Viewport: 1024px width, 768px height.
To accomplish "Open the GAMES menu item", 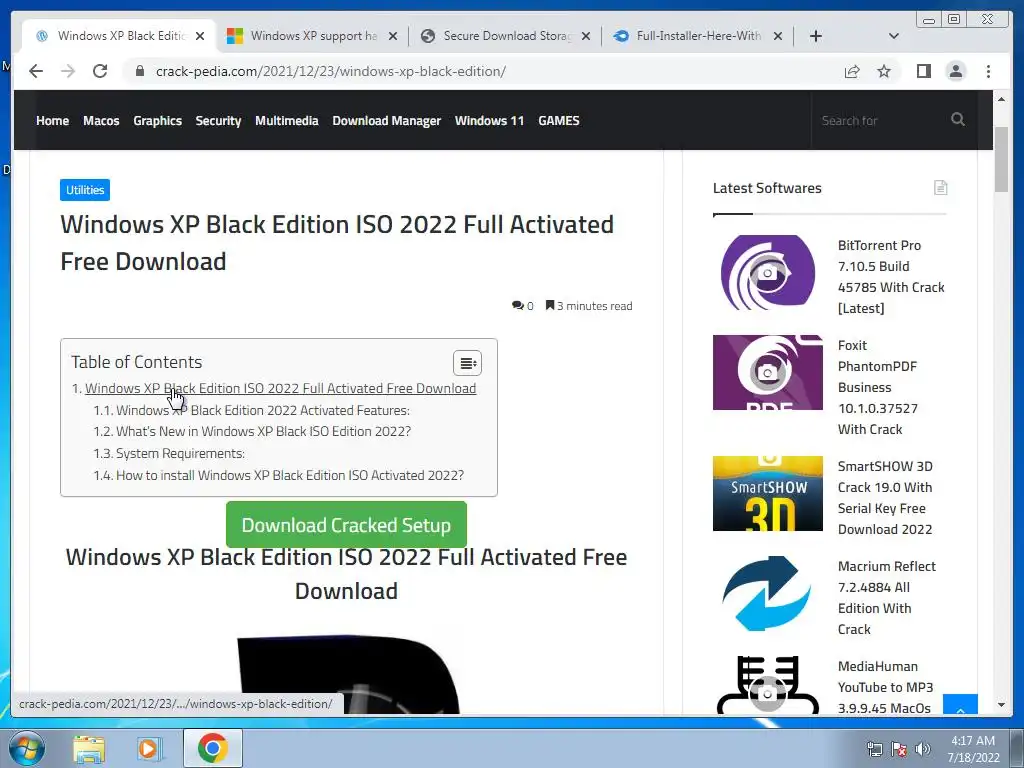I will click(558, 120).
